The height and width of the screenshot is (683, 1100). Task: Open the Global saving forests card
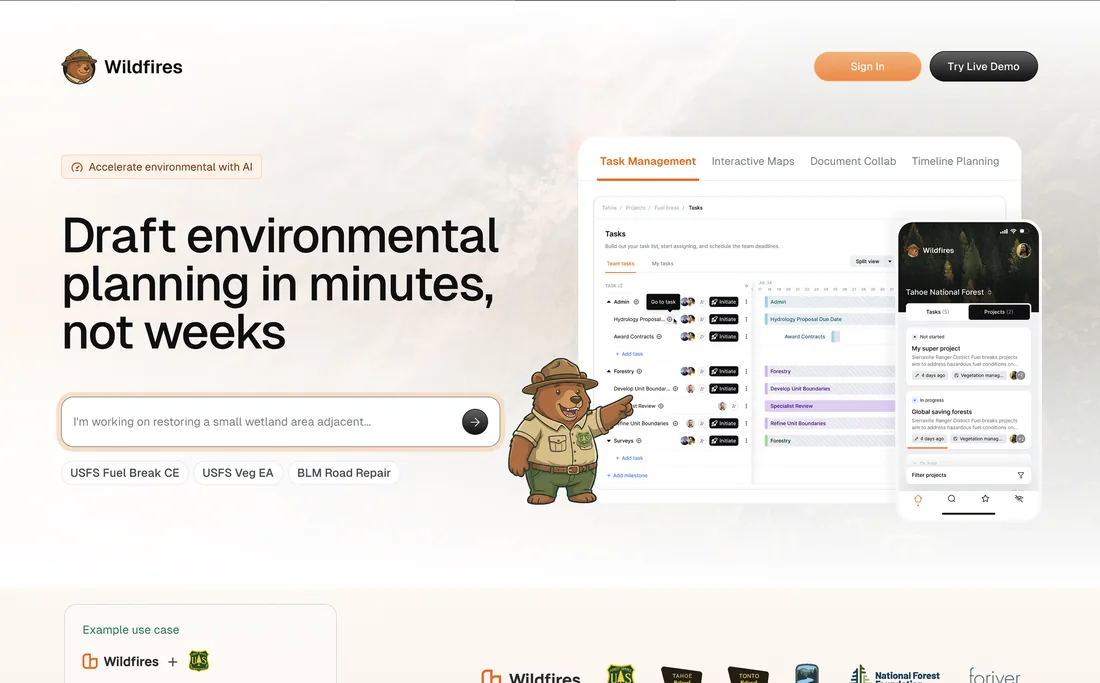coord(968,419)
